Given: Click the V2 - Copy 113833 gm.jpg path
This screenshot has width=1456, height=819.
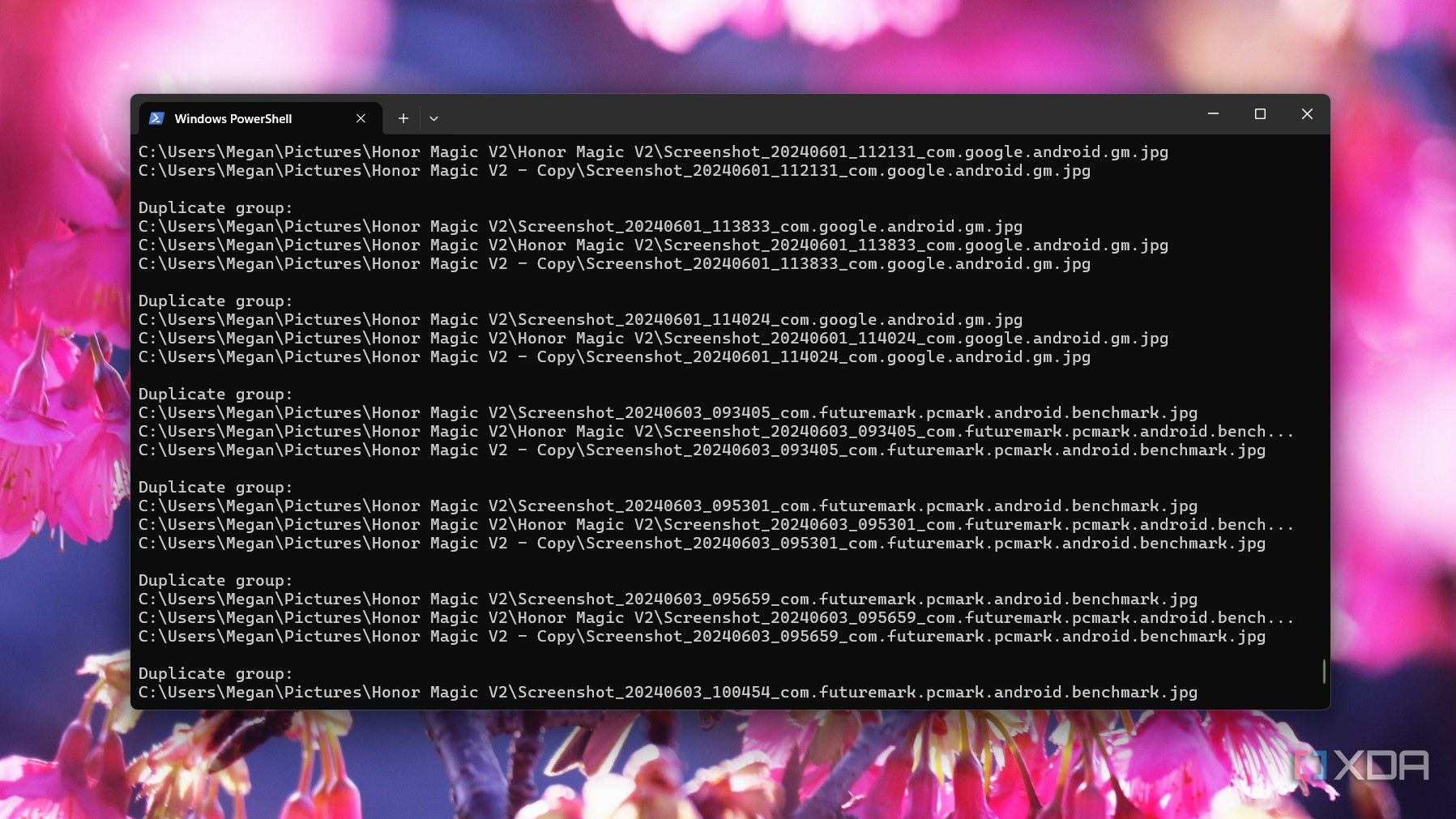Looking at the screenshot, I should (x=614, y=263).
